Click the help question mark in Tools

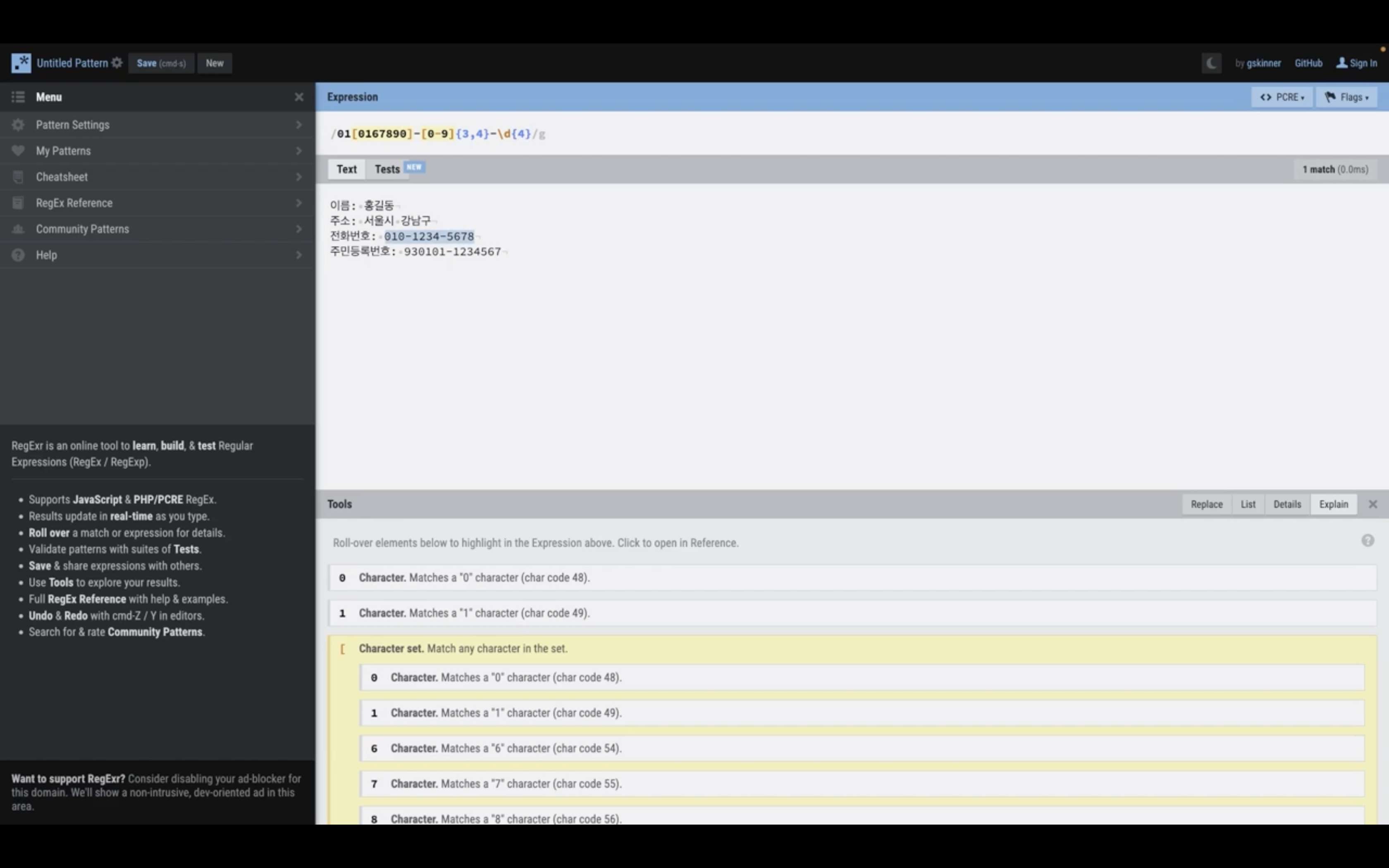pos(1368,541)
